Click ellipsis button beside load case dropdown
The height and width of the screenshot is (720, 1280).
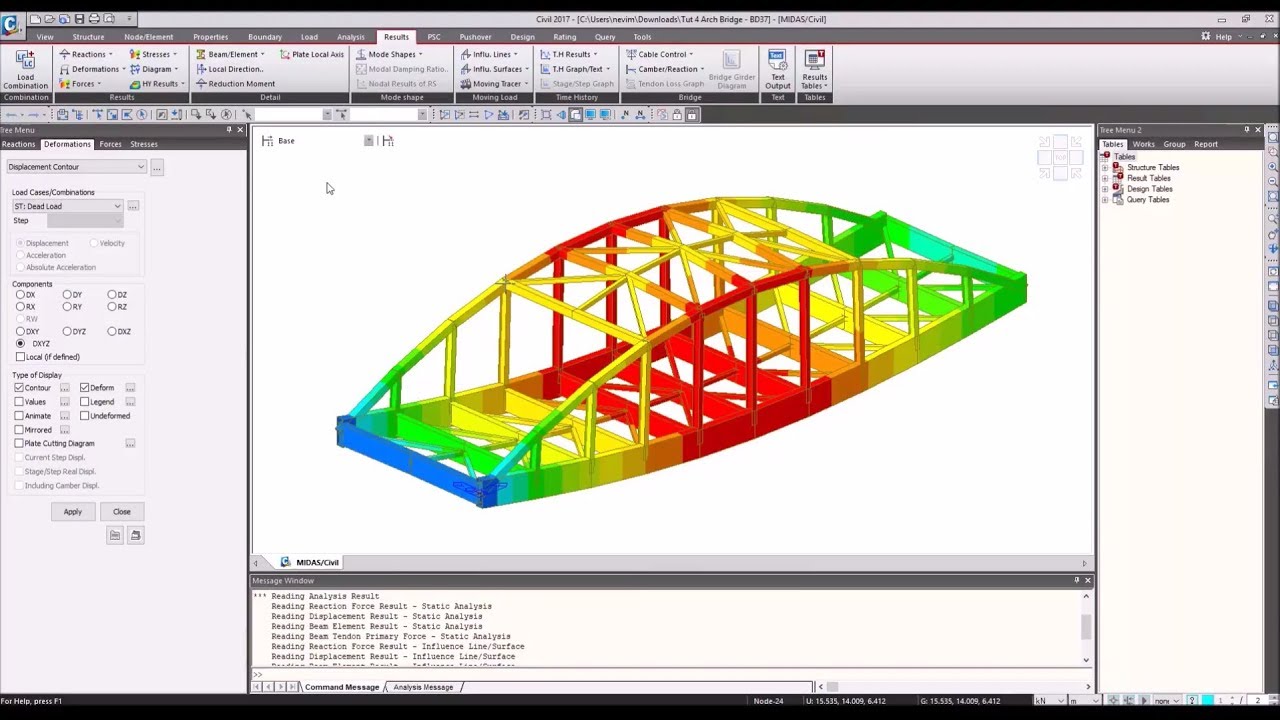point(133,206)
